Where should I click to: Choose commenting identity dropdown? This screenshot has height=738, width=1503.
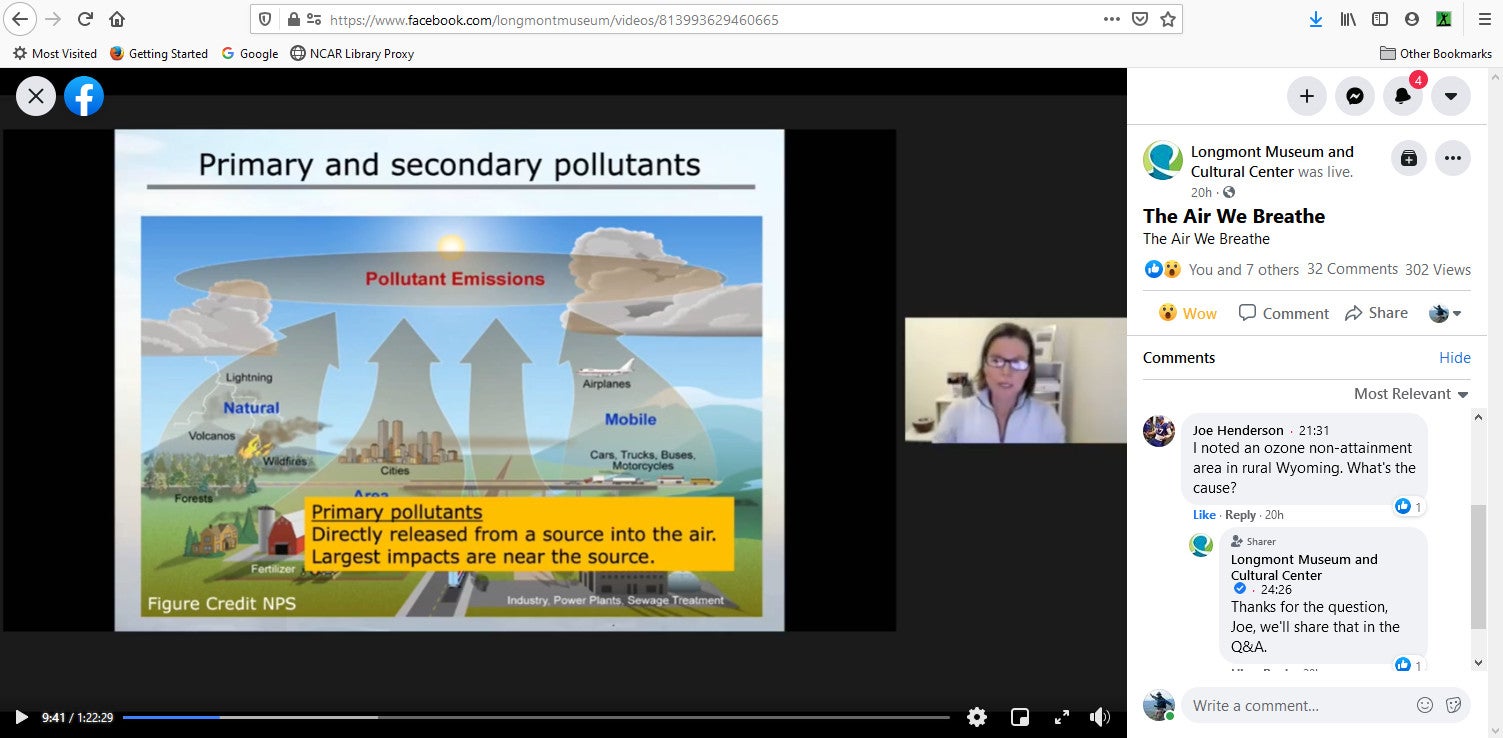[1445, 313]
